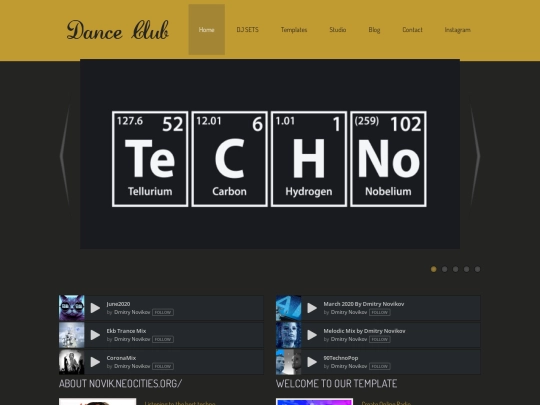Open the Ekb Trance Mix title

click(x=126, y=331)
